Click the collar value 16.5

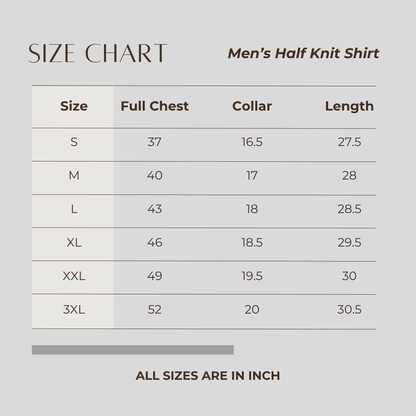coord(252,142)
